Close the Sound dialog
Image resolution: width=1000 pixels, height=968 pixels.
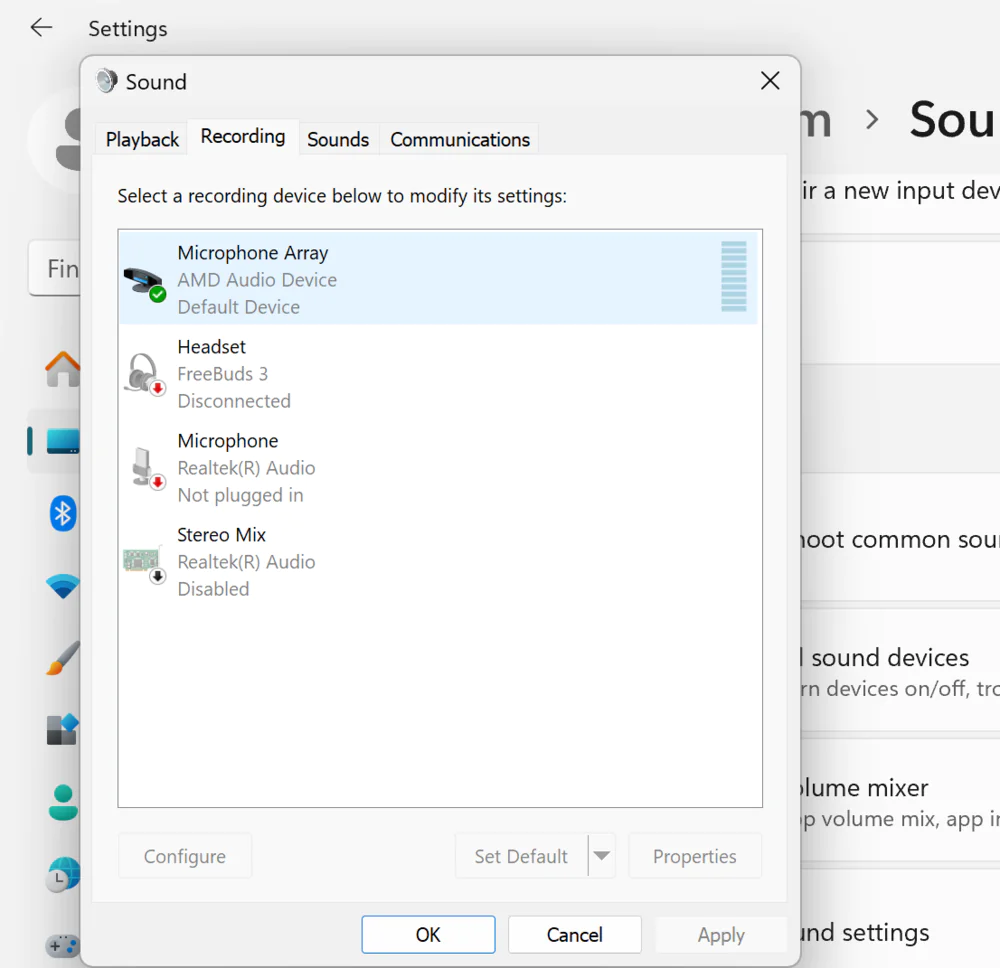tap(770, 81)
